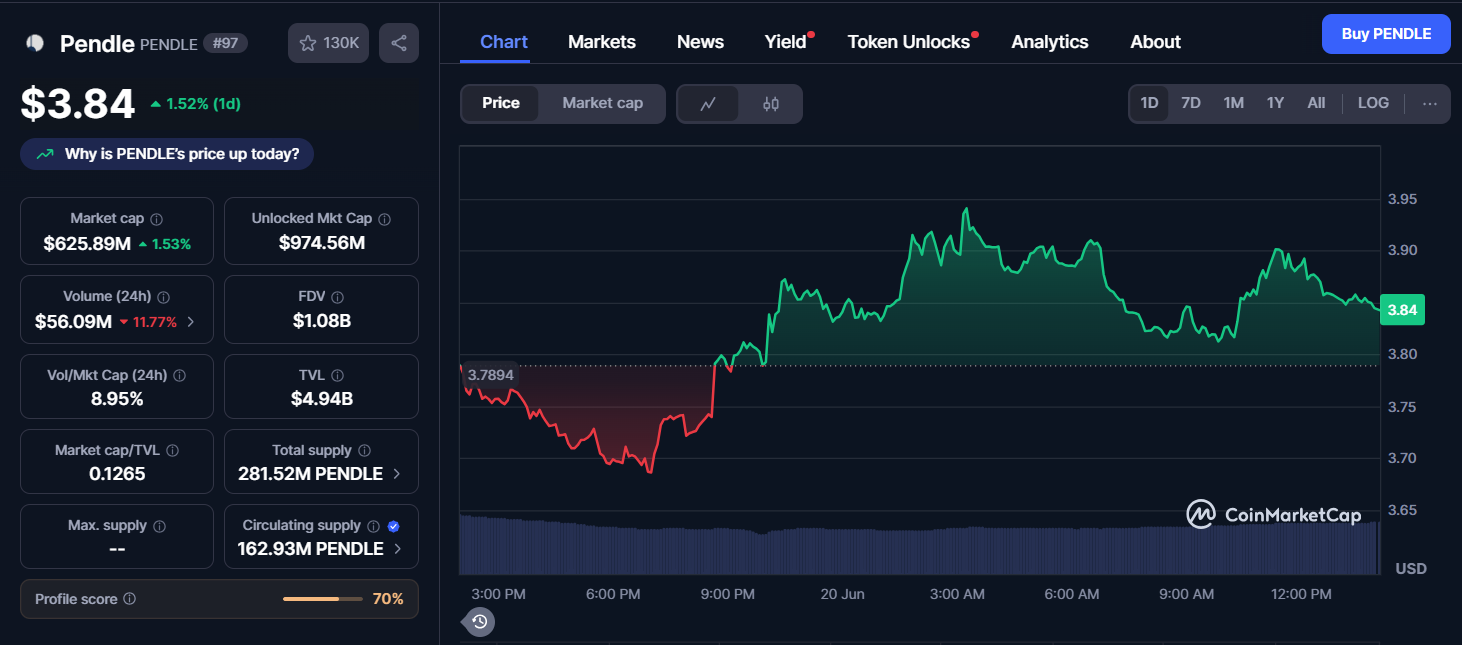1462x645 pixels.
Task: Click the 20 Jun date label on axis
Action: (842, 594)
